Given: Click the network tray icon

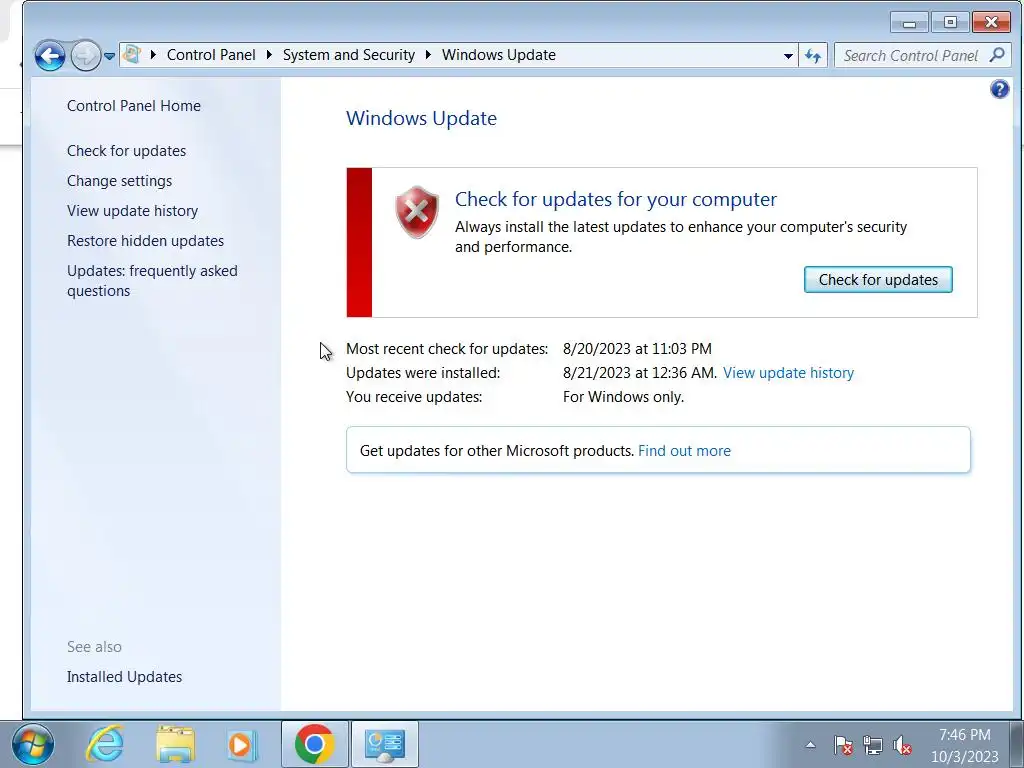Looking at the screenshot, I should [x=872, y=744].
